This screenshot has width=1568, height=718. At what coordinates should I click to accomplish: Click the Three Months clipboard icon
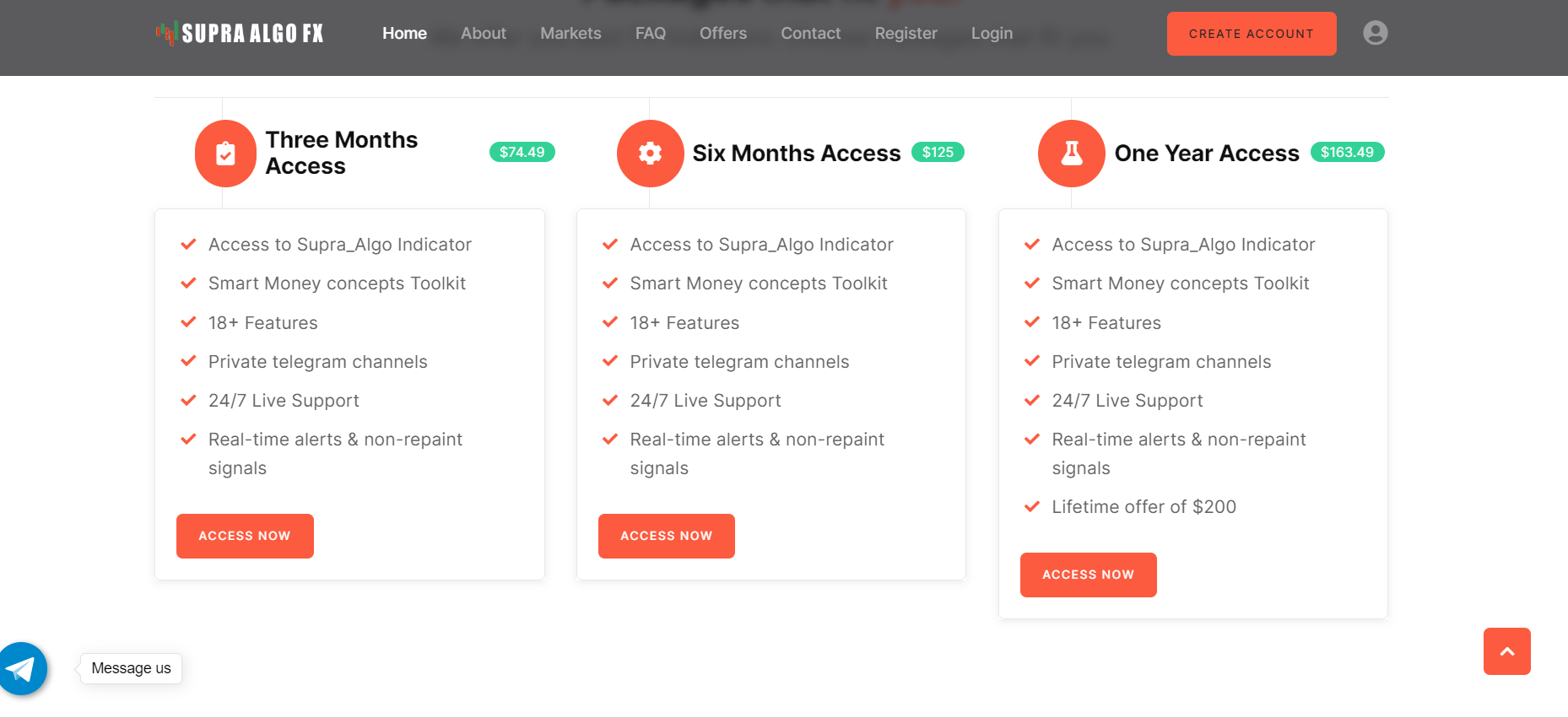tap(225, 154)
